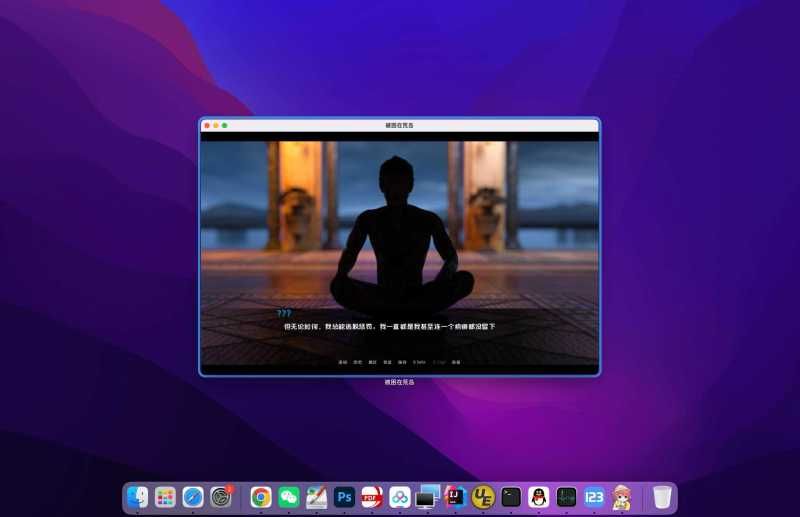800x517 pixels.
Task: Open 历史 (History) in the quick menu
Action: (358, 362)
